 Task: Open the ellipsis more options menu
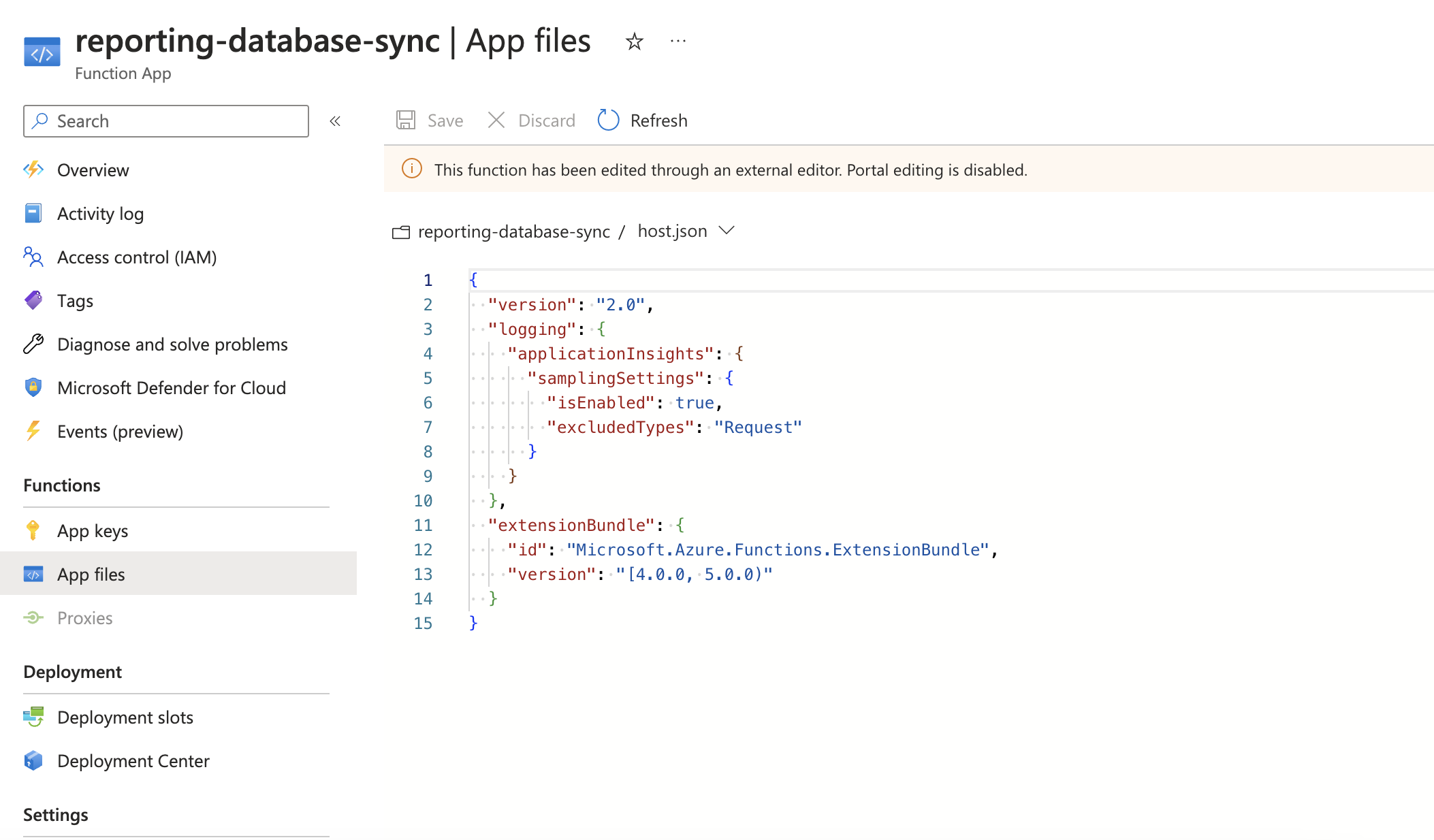pyautogui.click(x=678, y=42)
